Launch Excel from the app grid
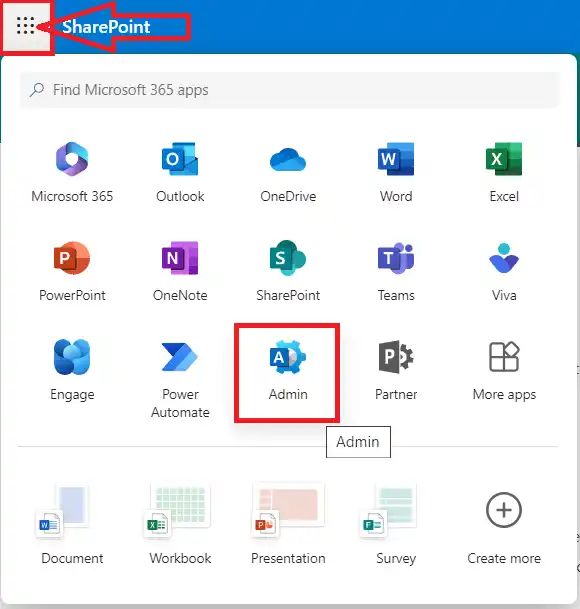580x609 pixels. coord(504,173)
